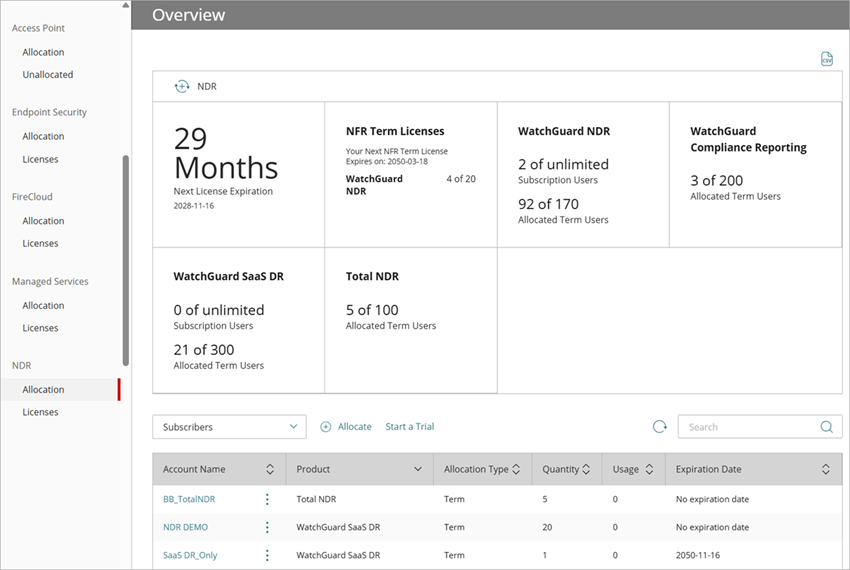Click the Overview page title
850x570 pixels.
[188, 15]
